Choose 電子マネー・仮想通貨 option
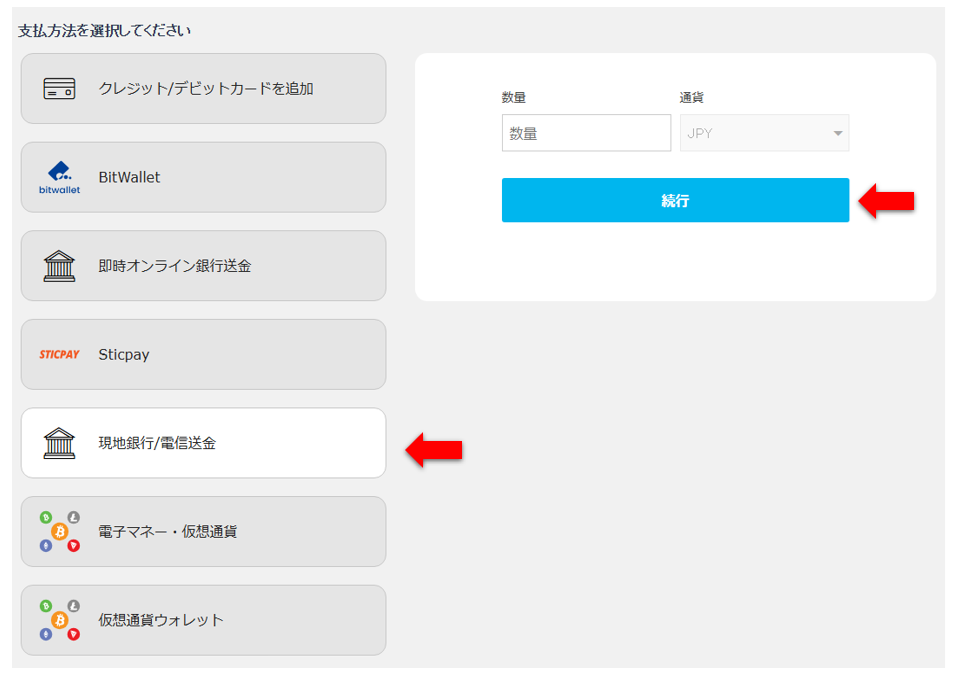The image size is (958, 678). click(203, 531)
